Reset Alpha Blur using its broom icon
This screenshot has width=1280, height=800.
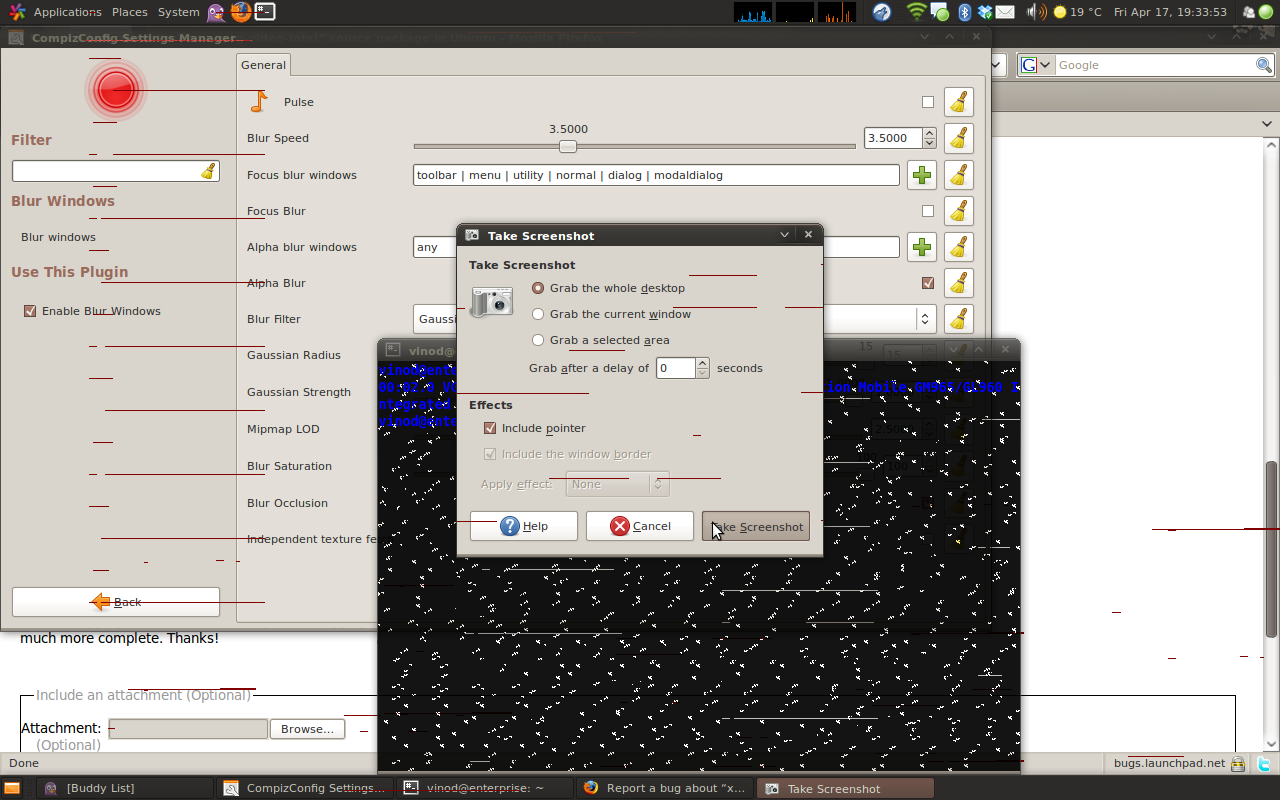tap(958, 283)
